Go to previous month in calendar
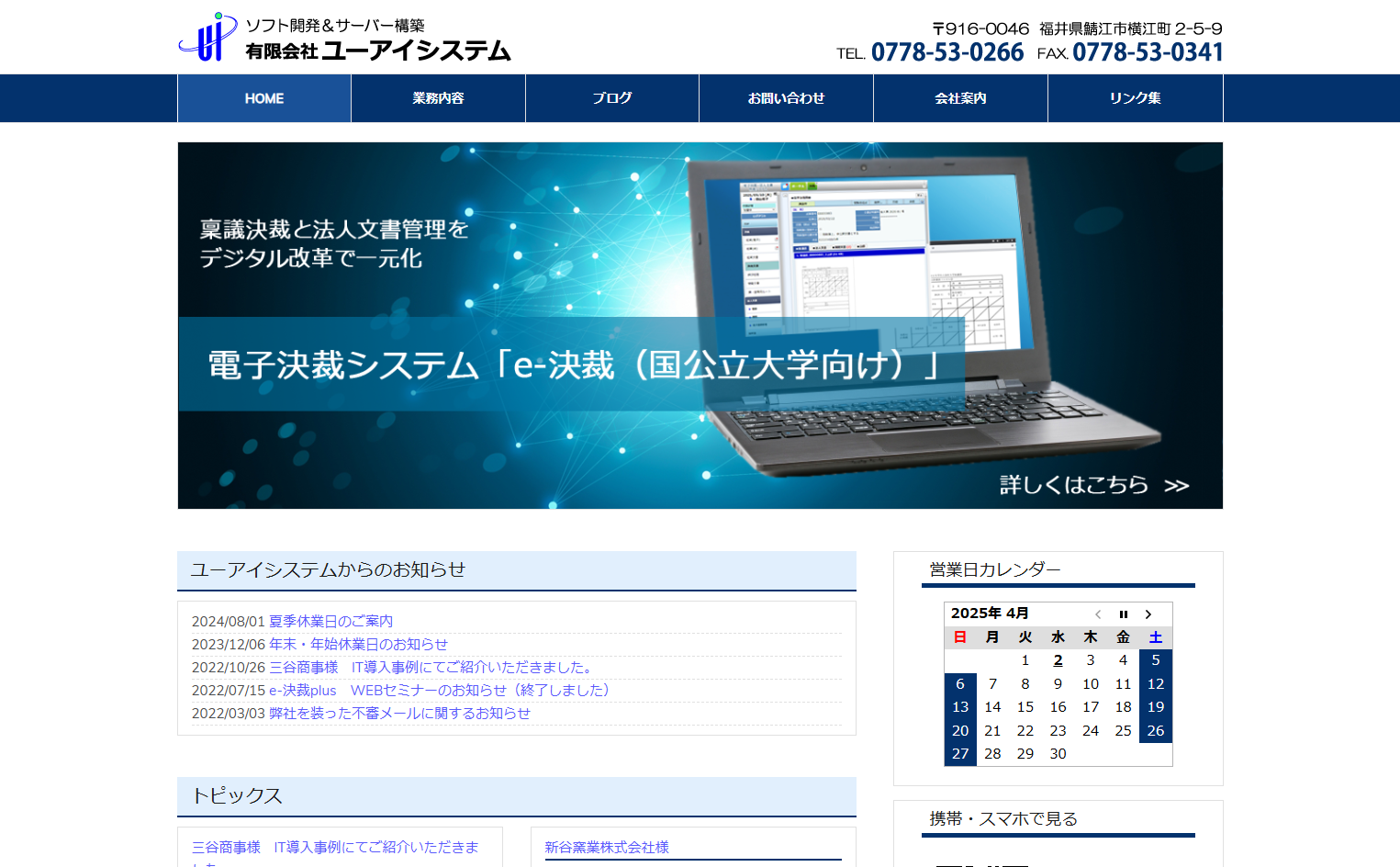Image resolution: width=1400 pixels, height=867 pixels. coord(1098,614)
